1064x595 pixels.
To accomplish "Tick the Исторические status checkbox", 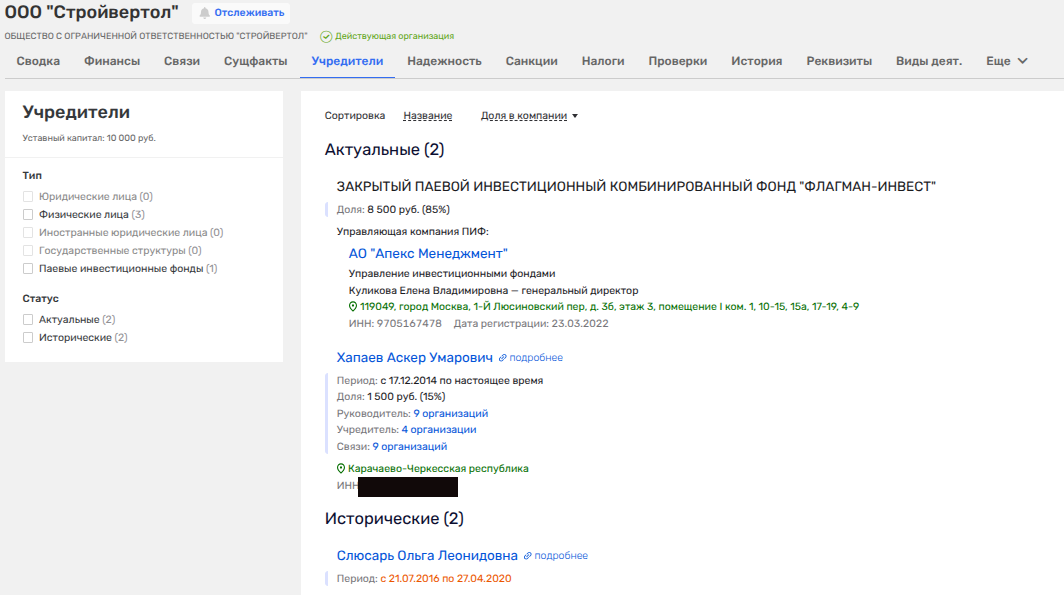I will pos(29,338).
